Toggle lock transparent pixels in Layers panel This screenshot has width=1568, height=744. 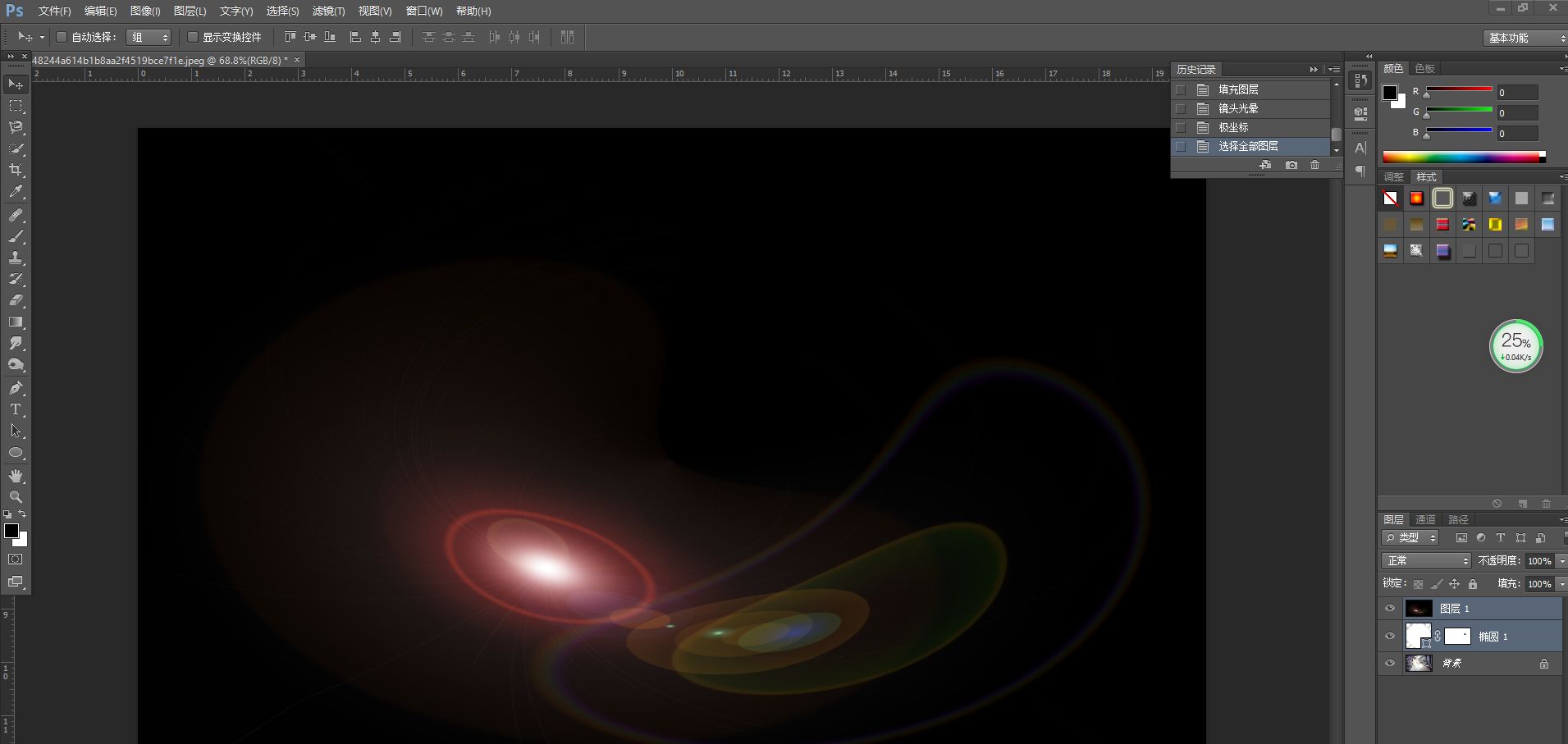pyautogui.click(x=1418, y=584)
